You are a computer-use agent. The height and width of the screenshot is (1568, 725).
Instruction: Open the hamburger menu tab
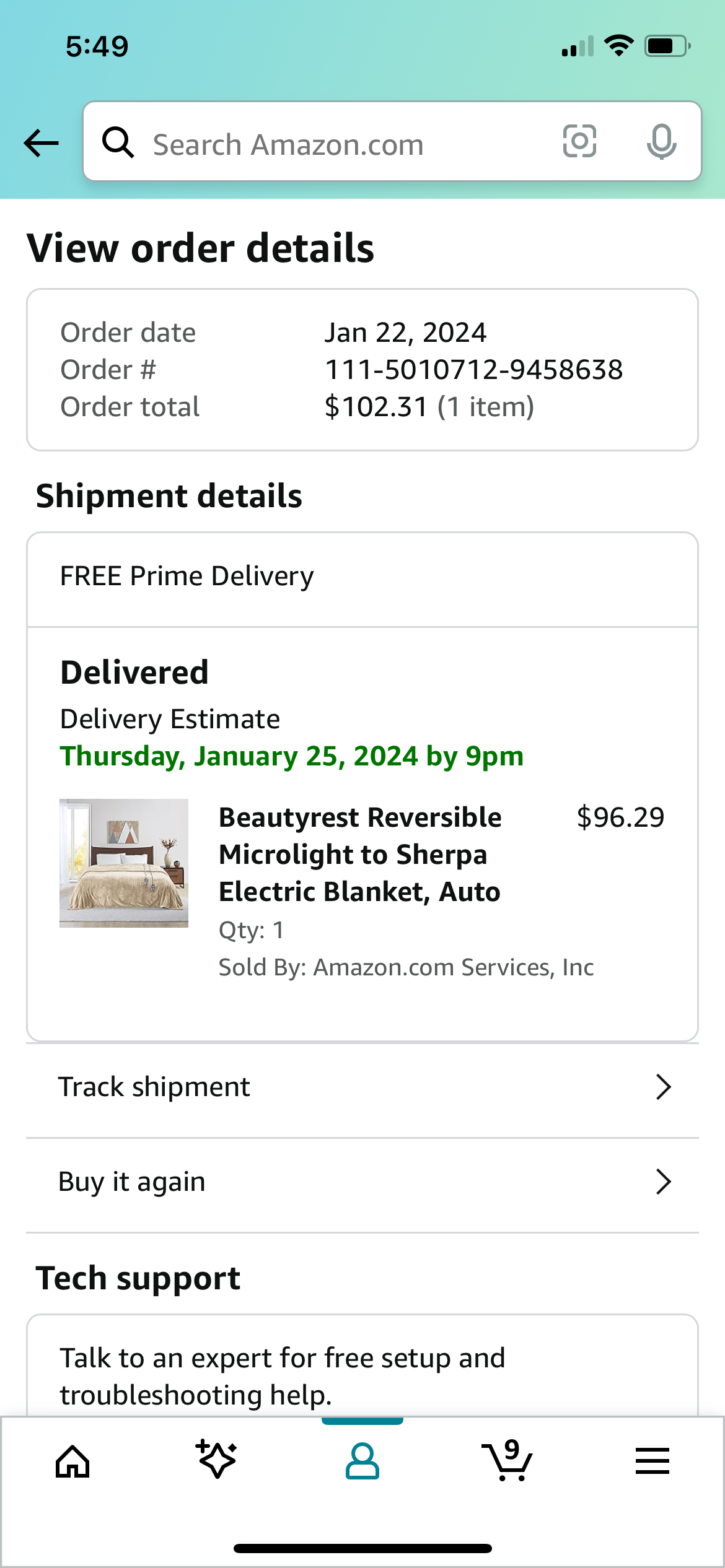tap(652, 1461)
